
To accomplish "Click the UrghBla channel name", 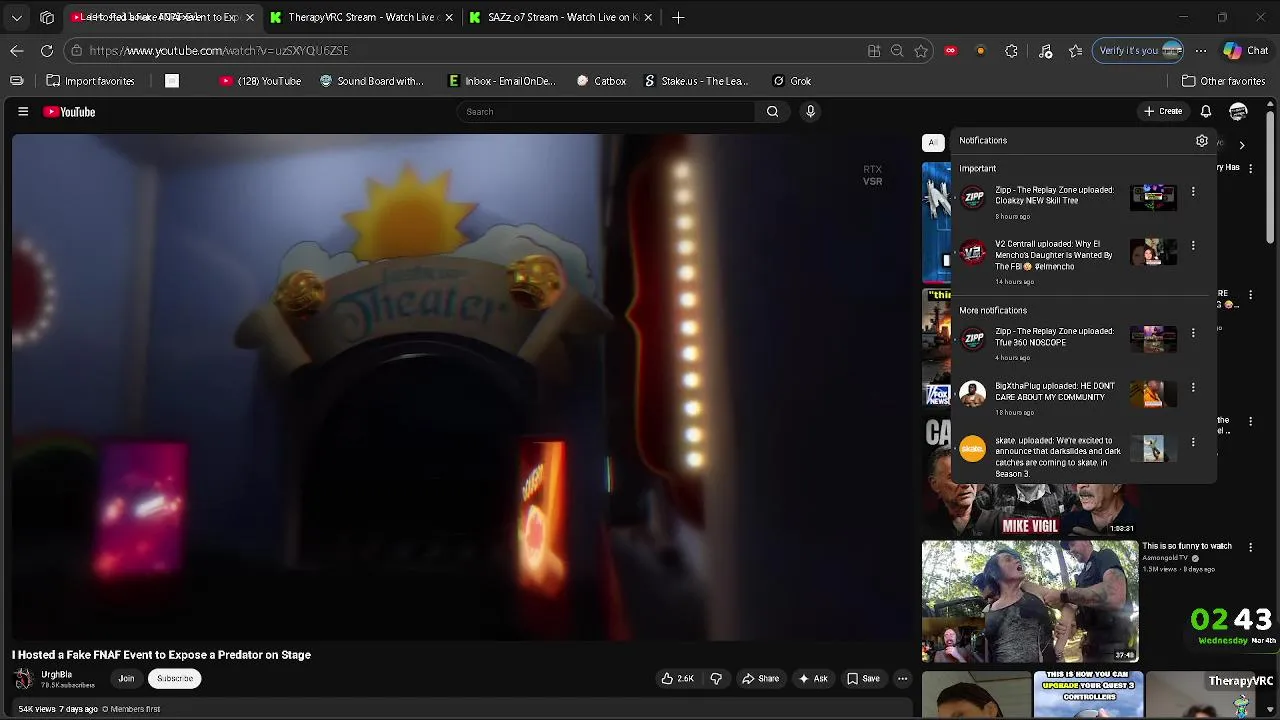I will [x=57, y=674].
